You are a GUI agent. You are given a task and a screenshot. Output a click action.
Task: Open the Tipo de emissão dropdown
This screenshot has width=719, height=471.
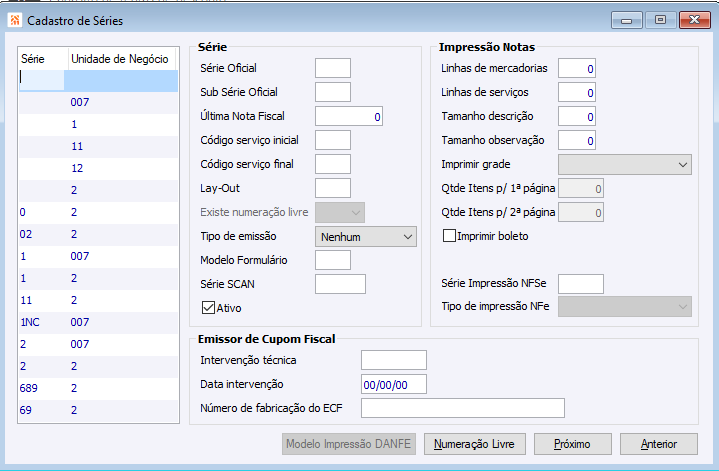point(365,237)
